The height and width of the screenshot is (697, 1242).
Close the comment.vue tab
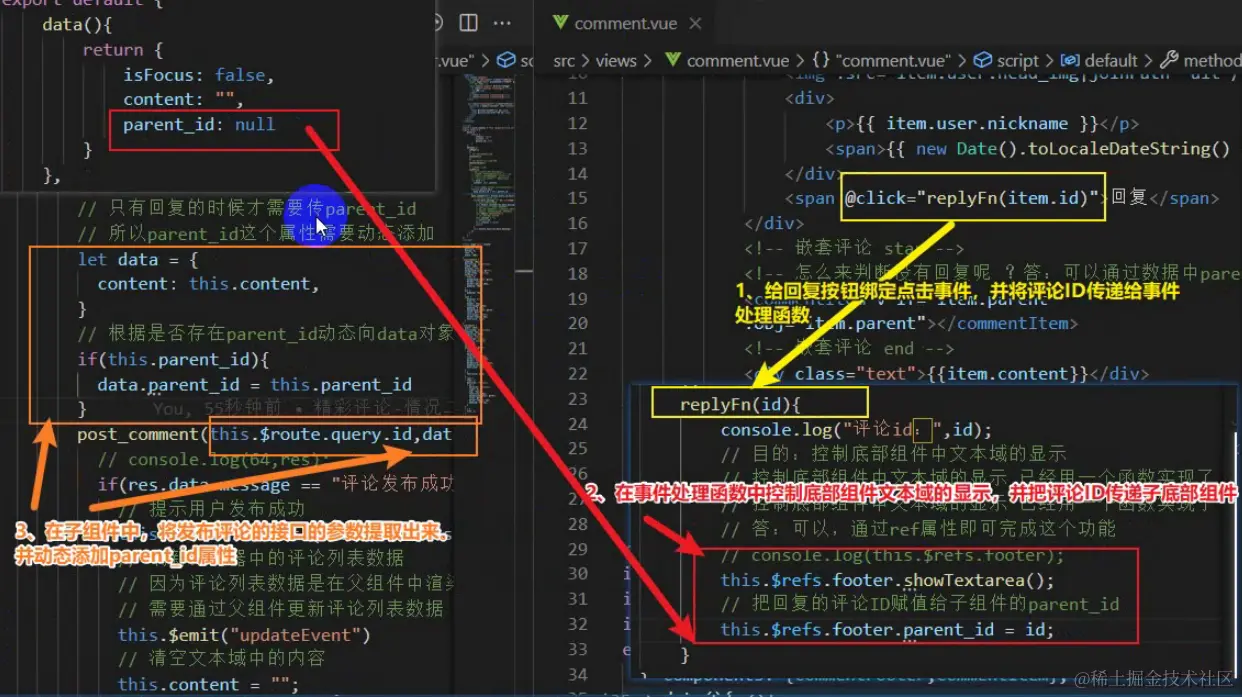695,23
